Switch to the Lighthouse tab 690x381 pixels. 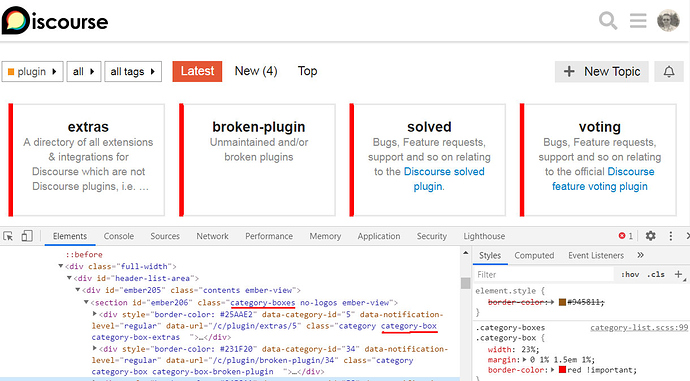click(x=484, y=236)
